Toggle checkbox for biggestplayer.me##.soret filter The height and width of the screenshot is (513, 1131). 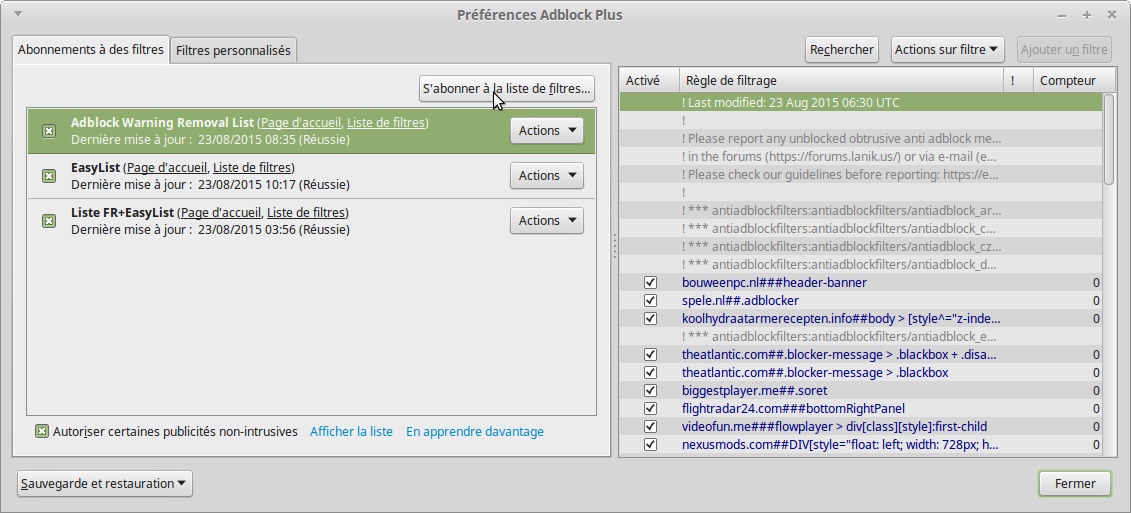point(650,390)
